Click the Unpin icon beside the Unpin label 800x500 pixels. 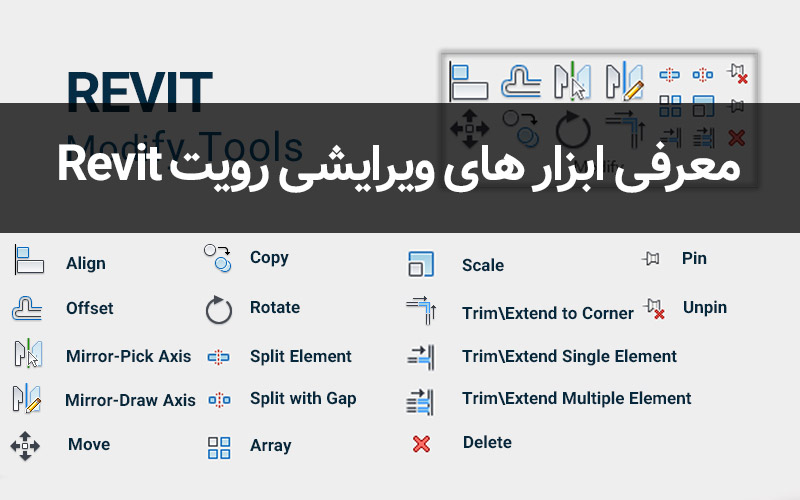tap(654, 309)
